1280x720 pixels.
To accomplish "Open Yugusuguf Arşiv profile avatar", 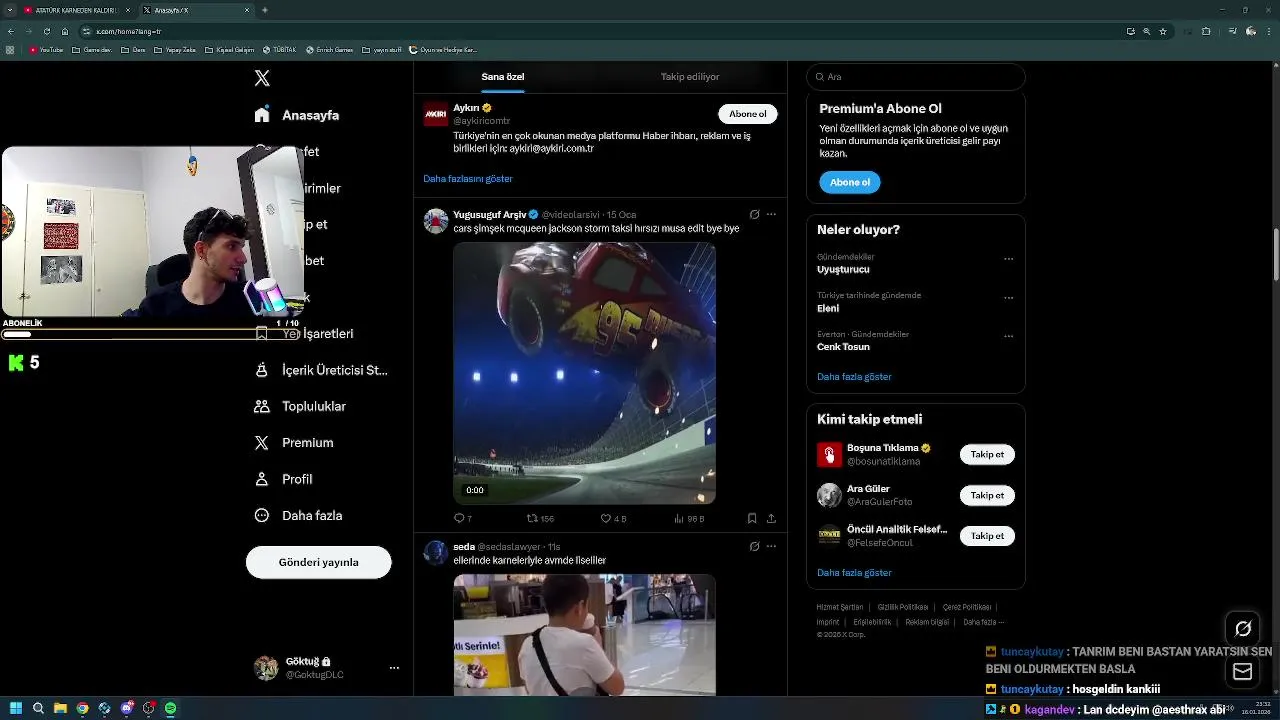I will coord(436,221).
